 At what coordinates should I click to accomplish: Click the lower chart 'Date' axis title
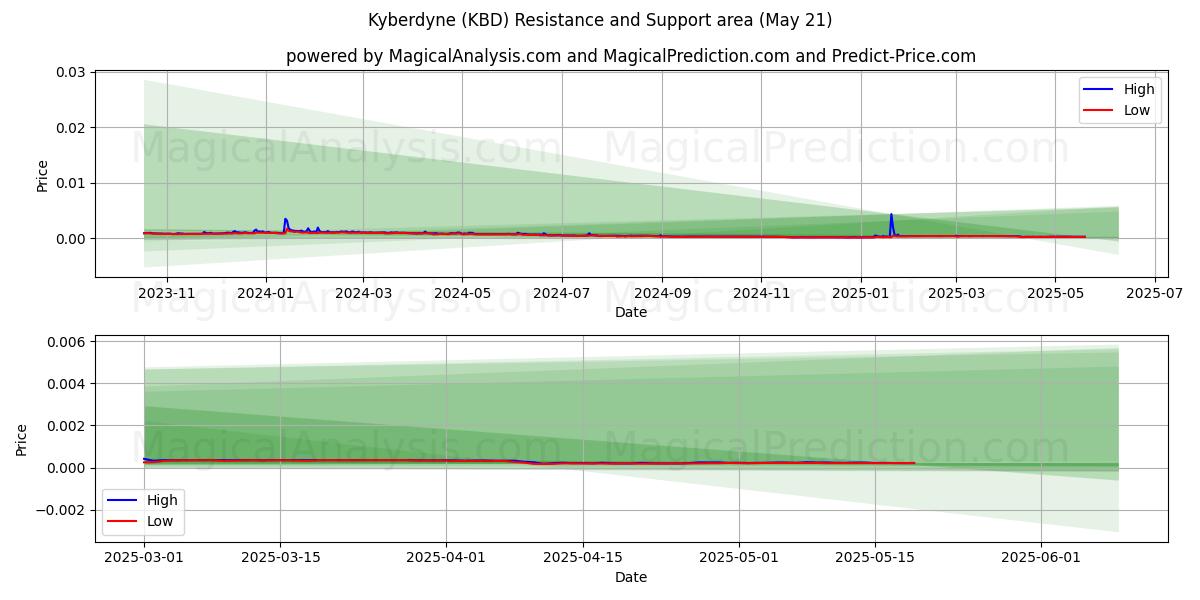(x=631, y=577)
